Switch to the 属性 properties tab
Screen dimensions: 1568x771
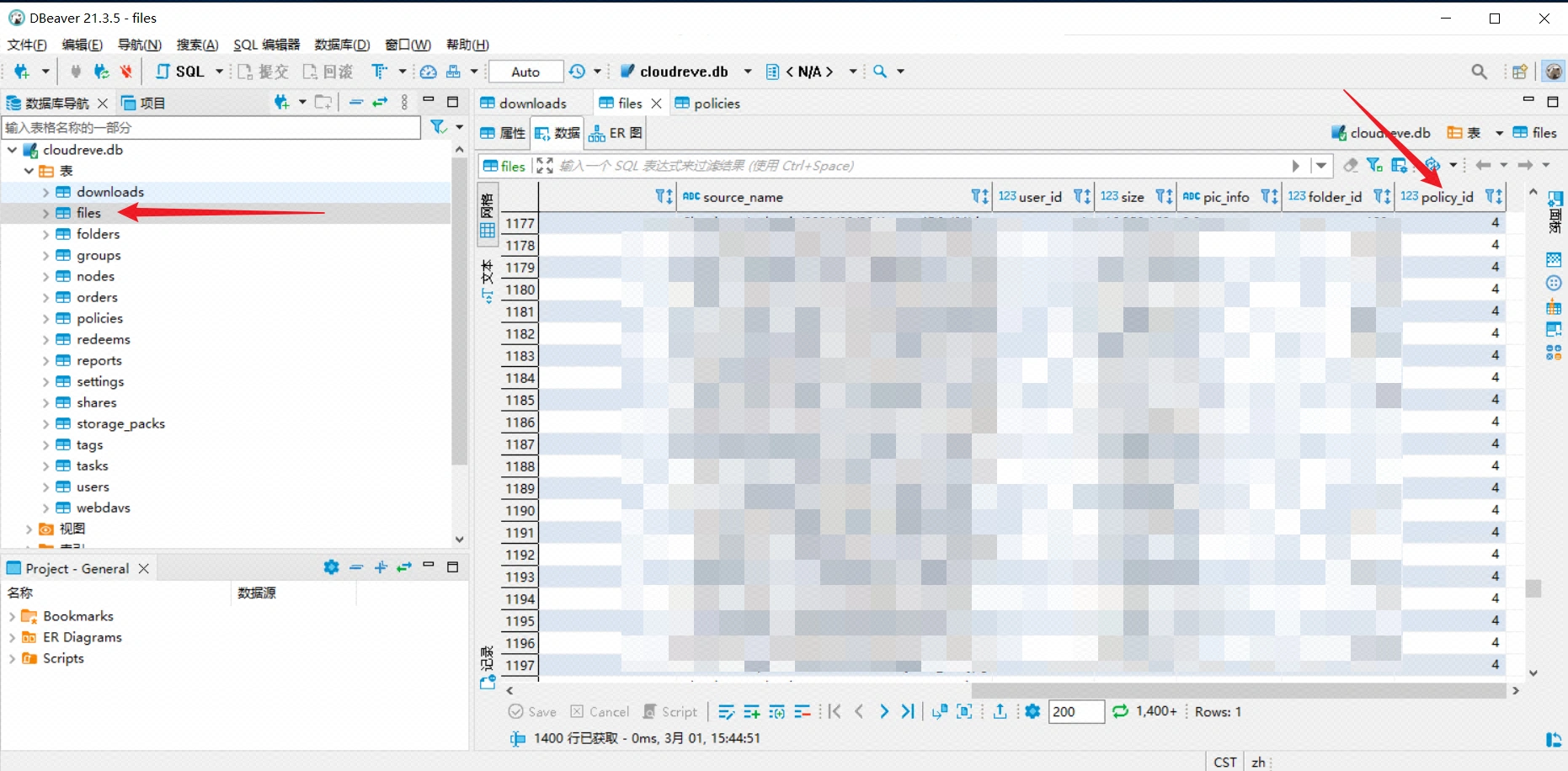pos(503,133)
